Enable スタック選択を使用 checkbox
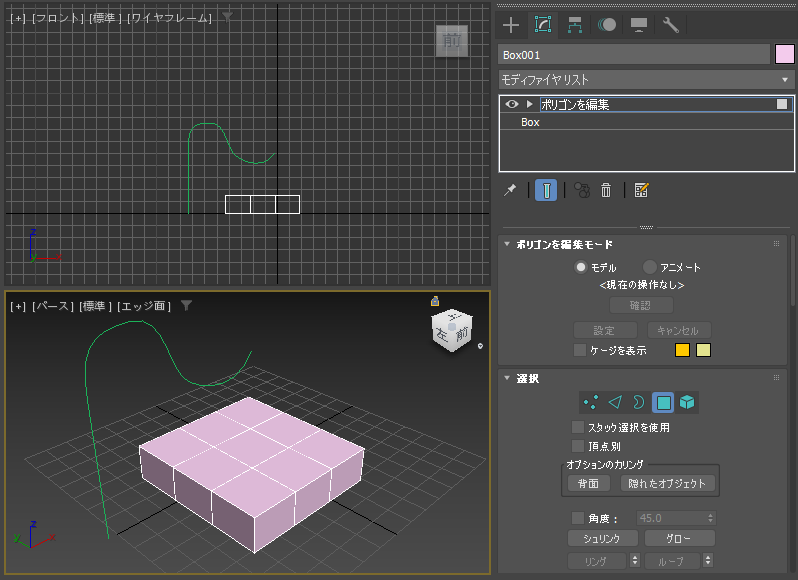The image size is (798, 580). pos(578,427)
